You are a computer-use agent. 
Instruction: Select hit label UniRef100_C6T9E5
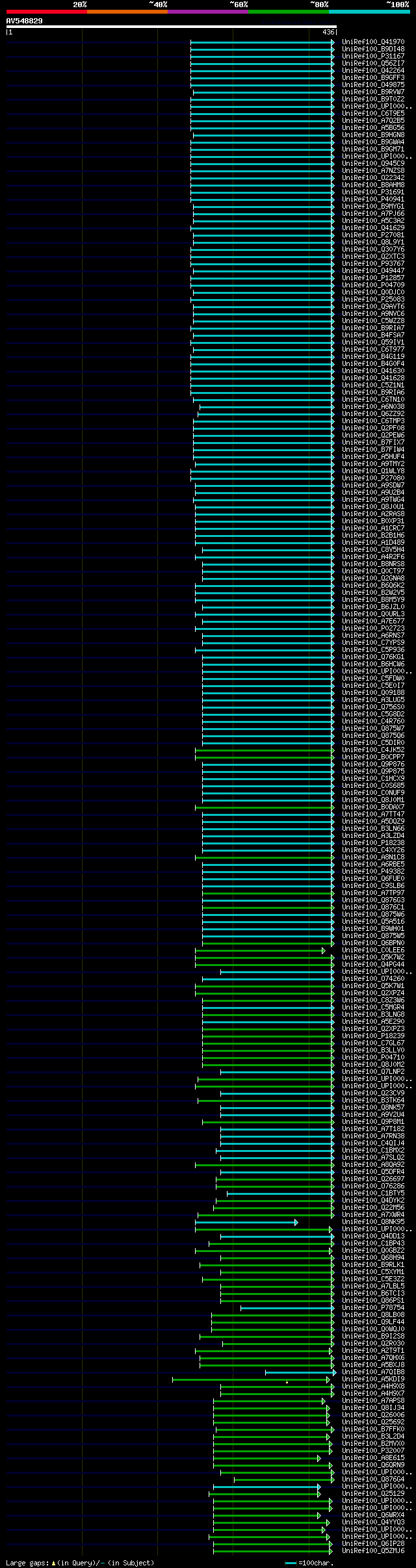pyautogui.click(x=373, y=114)
